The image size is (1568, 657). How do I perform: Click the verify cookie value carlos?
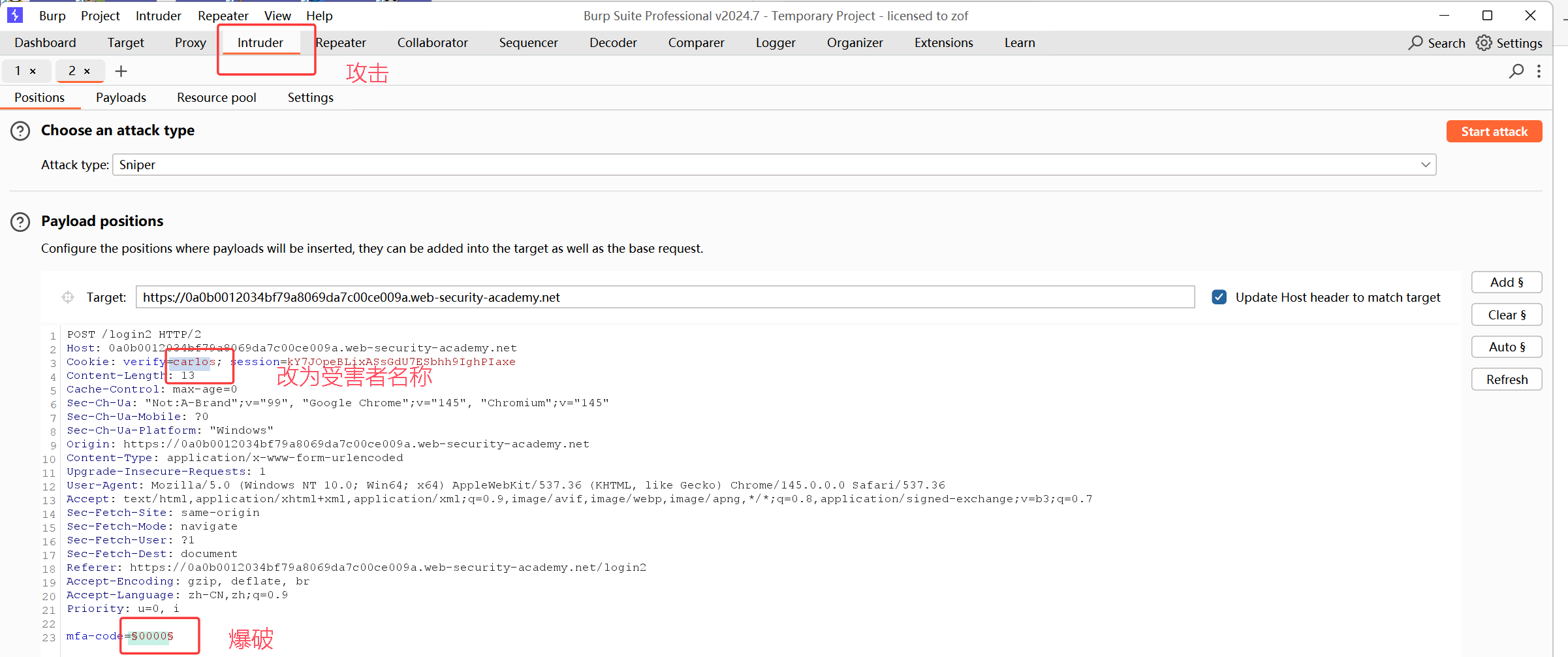[x=194, y=362]
